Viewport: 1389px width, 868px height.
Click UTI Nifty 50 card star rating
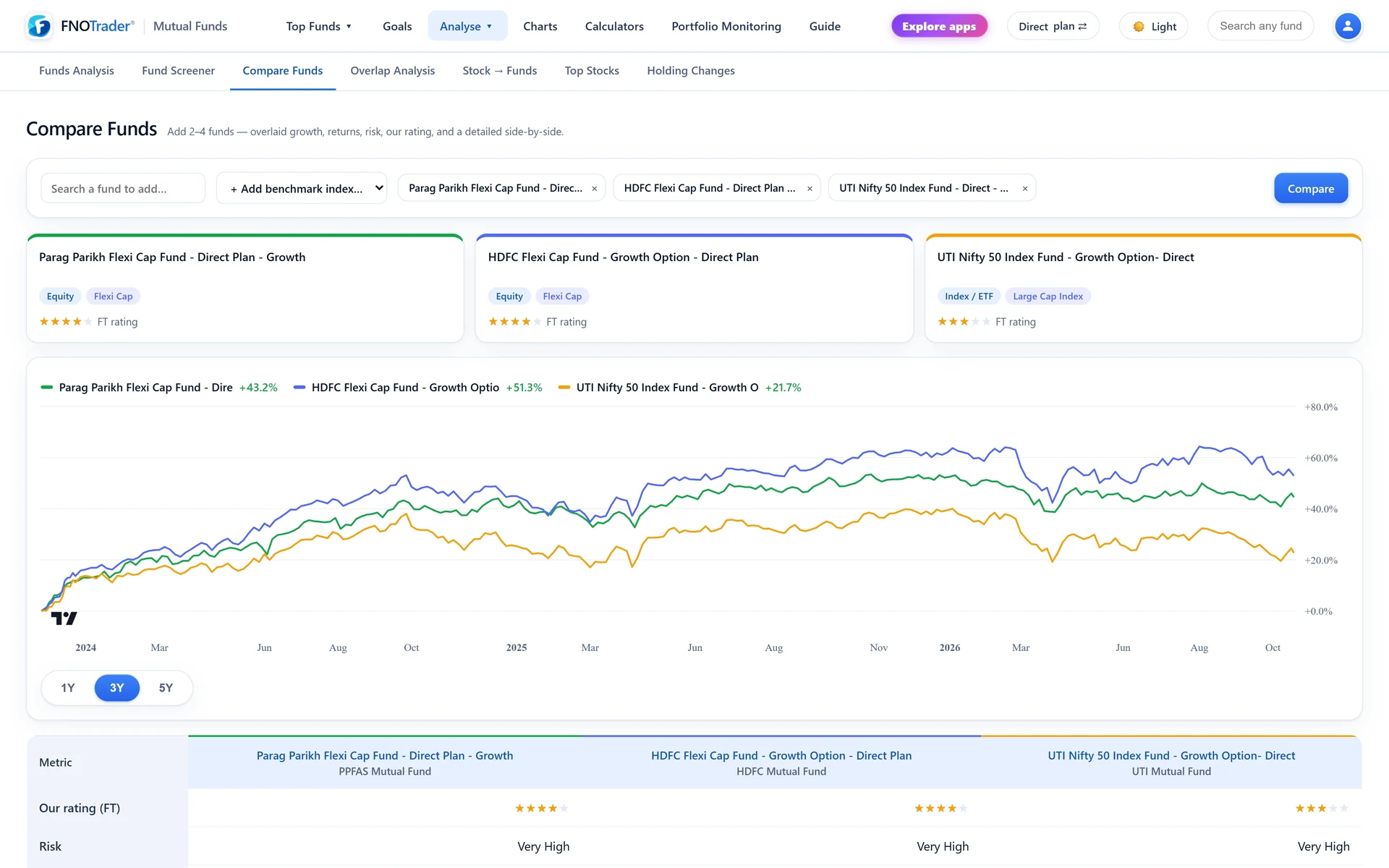964,322
